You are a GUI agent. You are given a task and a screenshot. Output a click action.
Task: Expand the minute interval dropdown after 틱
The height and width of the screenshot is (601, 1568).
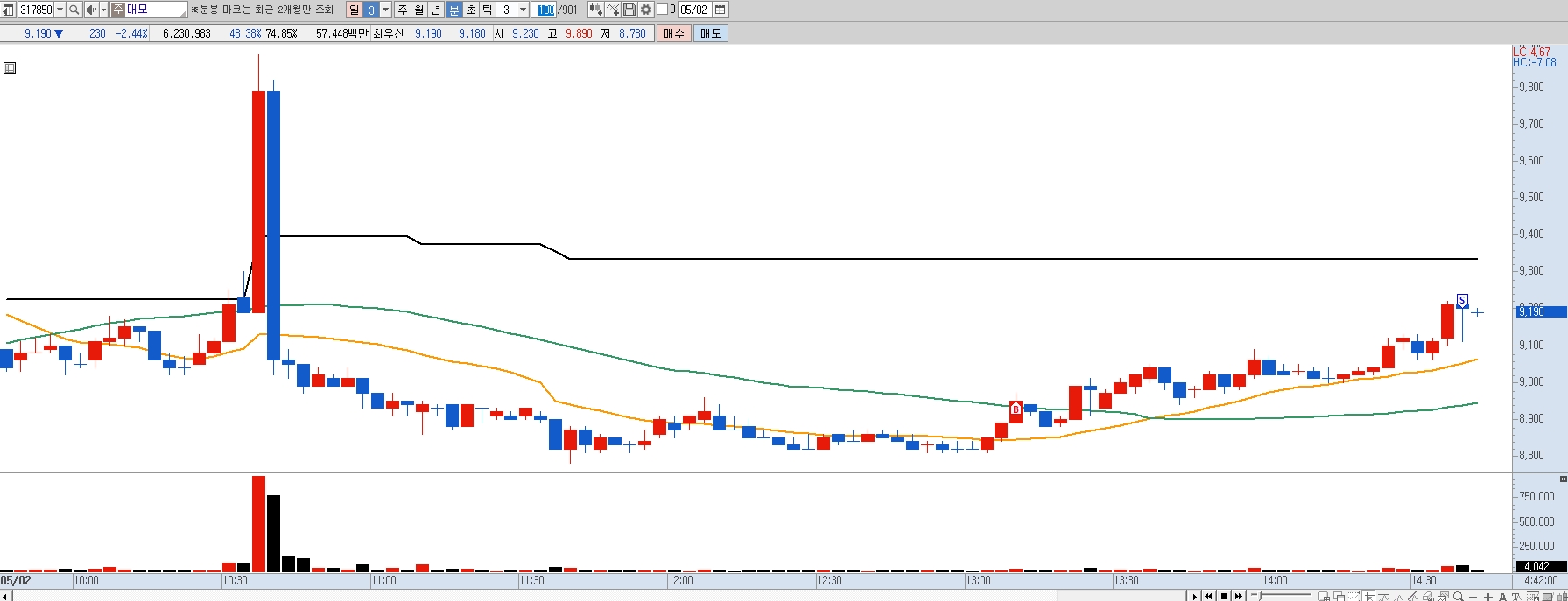pyautogui.click(x=523, y=10)
